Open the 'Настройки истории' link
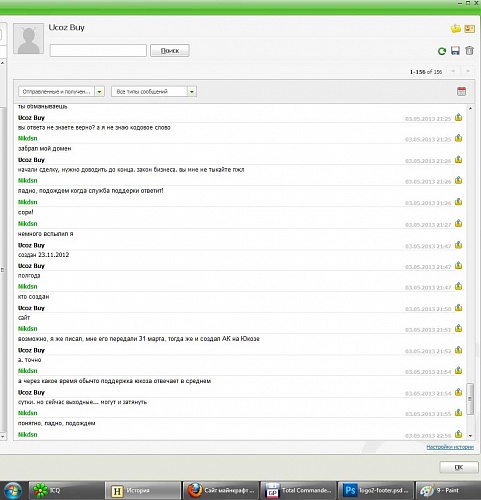The height and width of the screenshot is (500, 481). (x=450, y=447)
